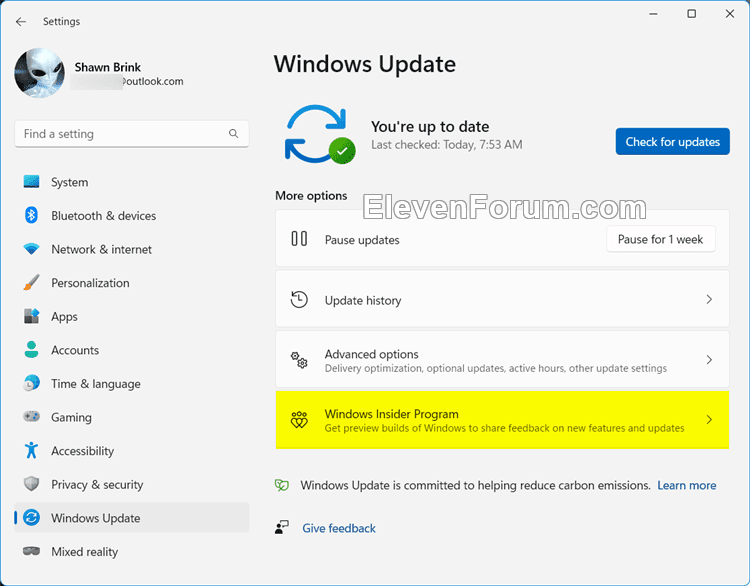The width and height of the screenshot is (750, 586).
Task: Navigate to Apps settings
Action: point(65,317)
